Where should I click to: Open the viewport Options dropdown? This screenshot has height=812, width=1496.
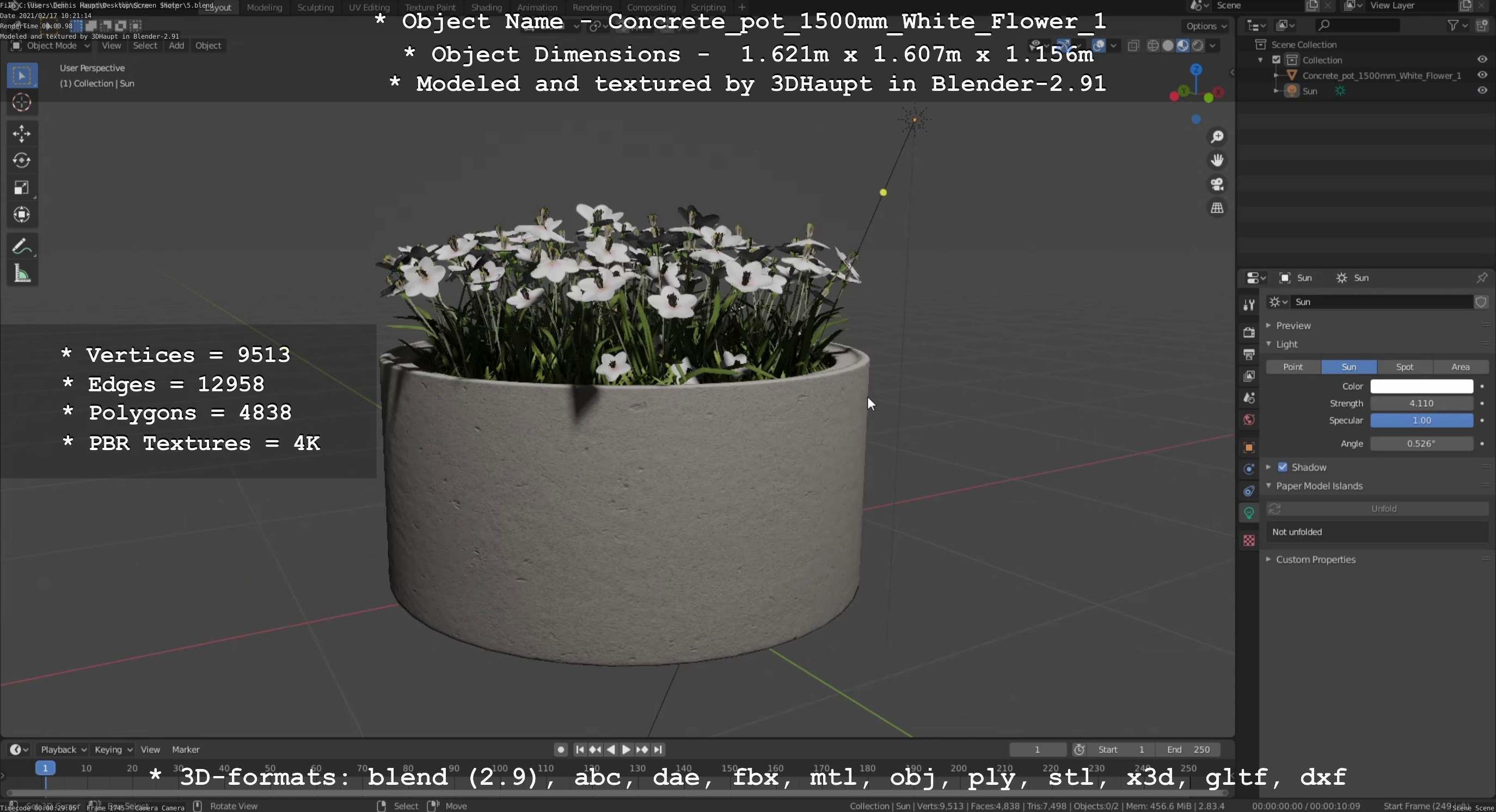1206,26
